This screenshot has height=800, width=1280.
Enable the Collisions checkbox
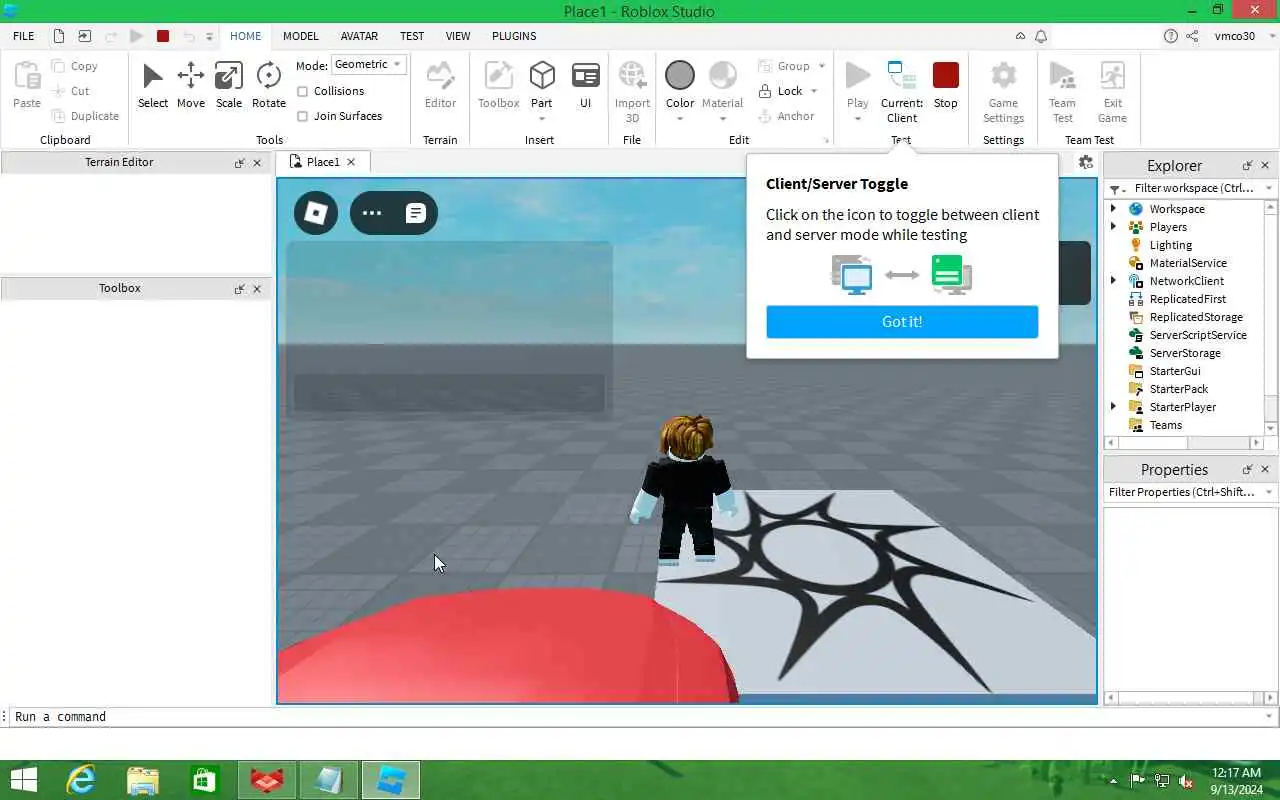tap(303, 91)
